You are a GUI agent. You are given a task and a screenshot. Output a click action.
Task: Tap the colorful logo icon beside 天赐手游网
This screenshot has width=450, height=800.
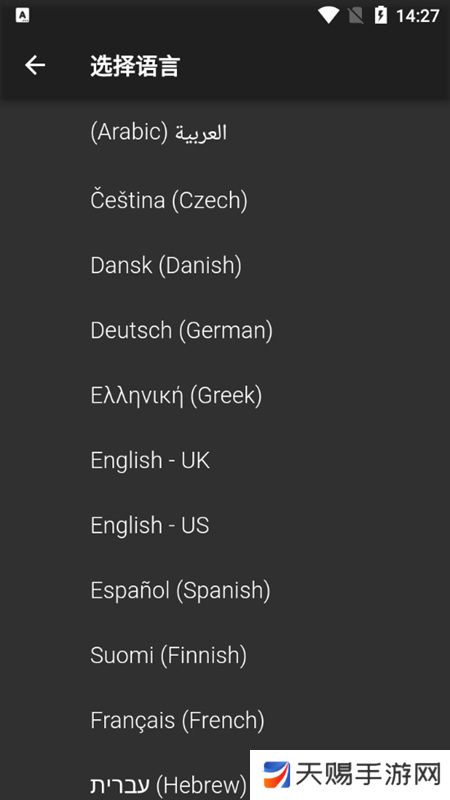pos(277,775)
